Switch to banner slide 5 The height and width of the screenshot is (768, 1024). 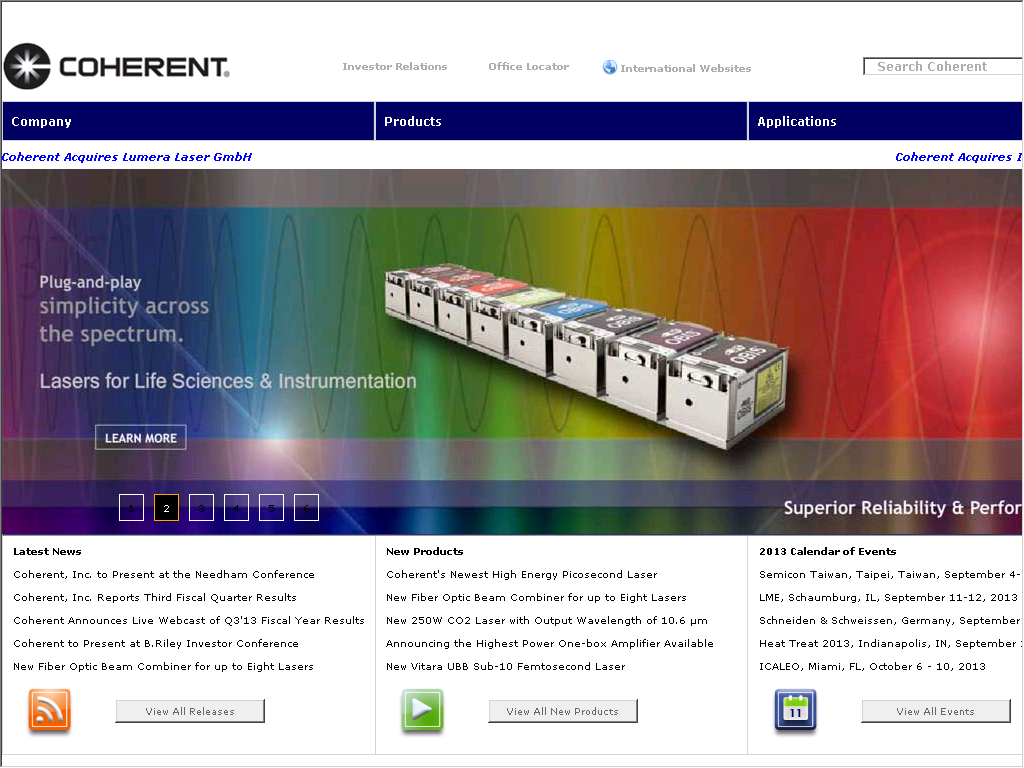pyautogui.click(x=271, y=508)
